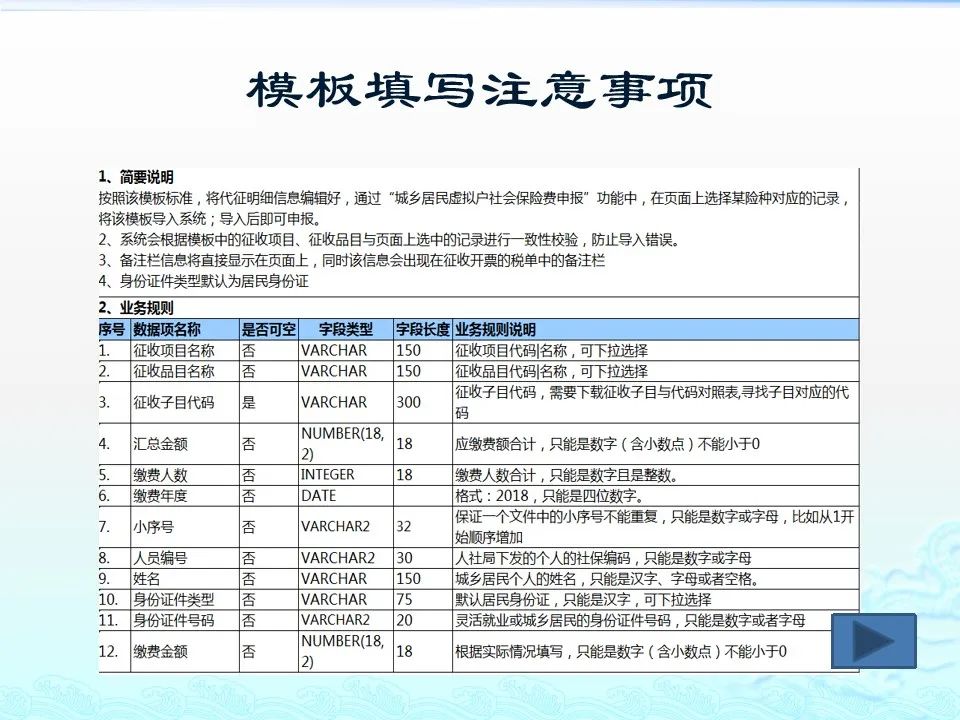
Task: Click the length value 75
Action: pos(404,599)
